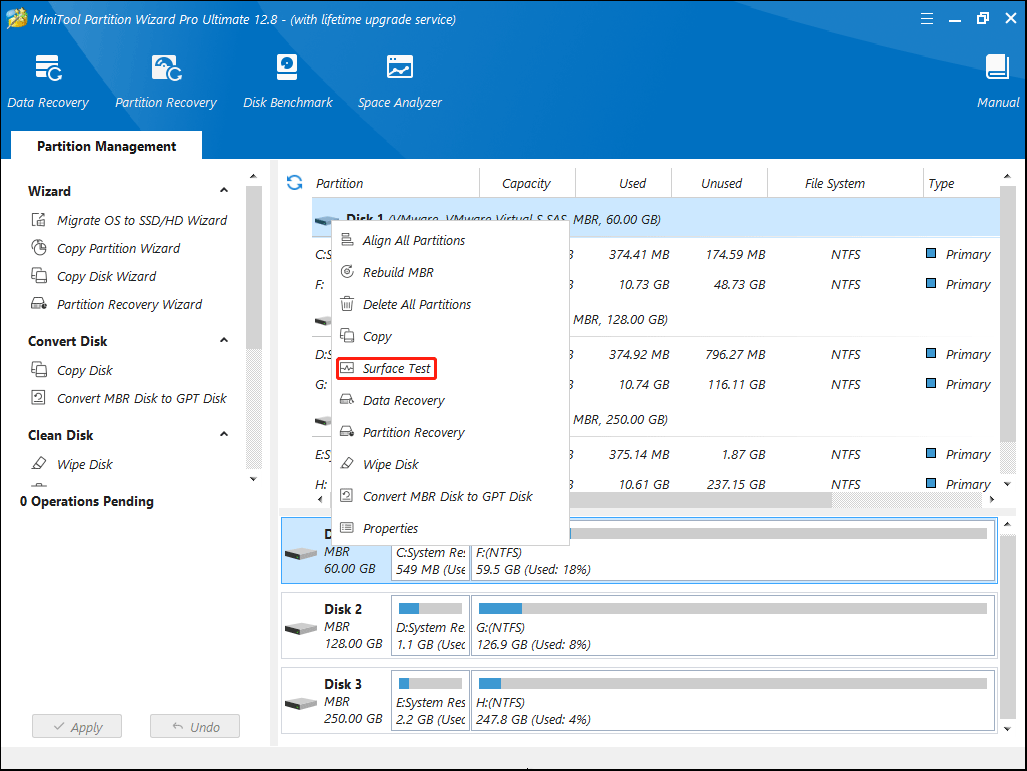The image size is (1027, 771).
Task: Click Delete All Partitions trash icon
Action: [x=347, y=304]
